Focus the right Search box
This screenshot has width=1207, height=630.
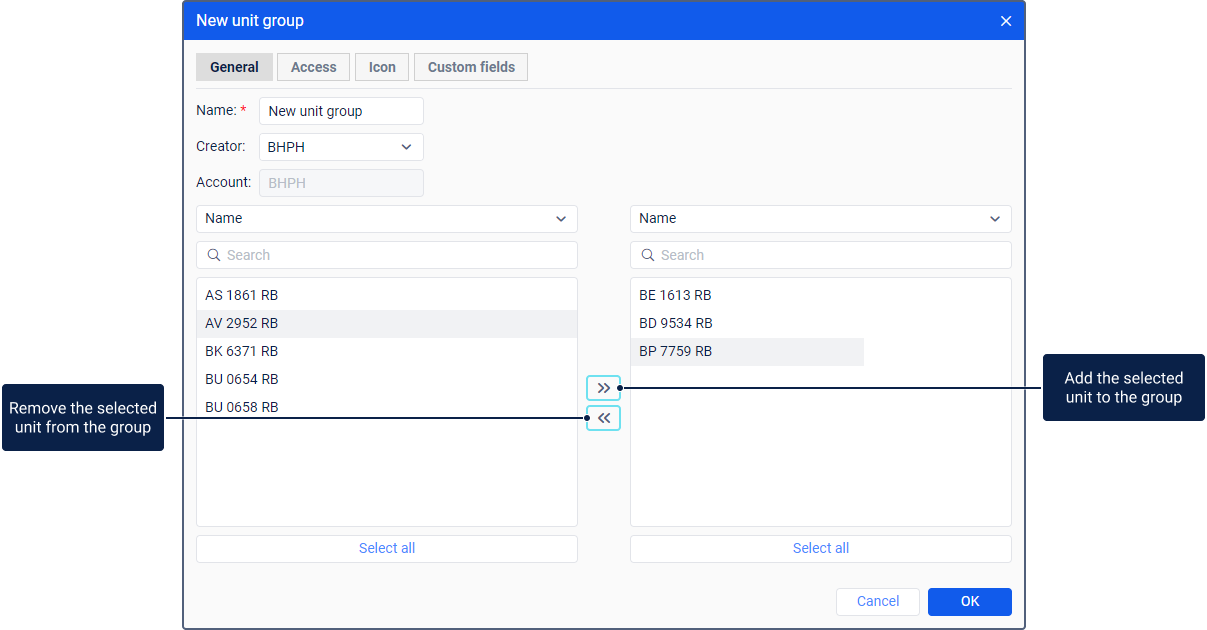tap(821, 255)
